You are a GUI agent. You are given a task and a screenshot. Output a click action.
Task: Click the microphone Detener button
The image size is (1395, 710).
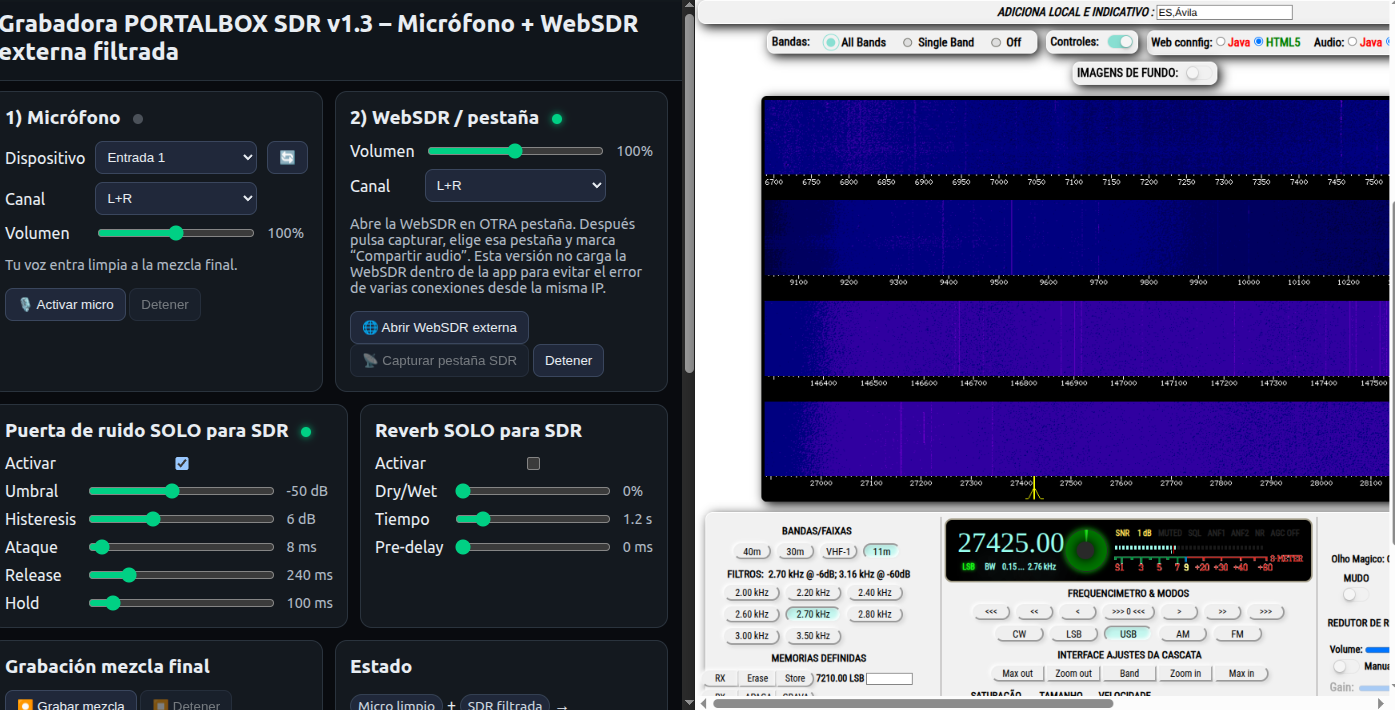(165, 305)
